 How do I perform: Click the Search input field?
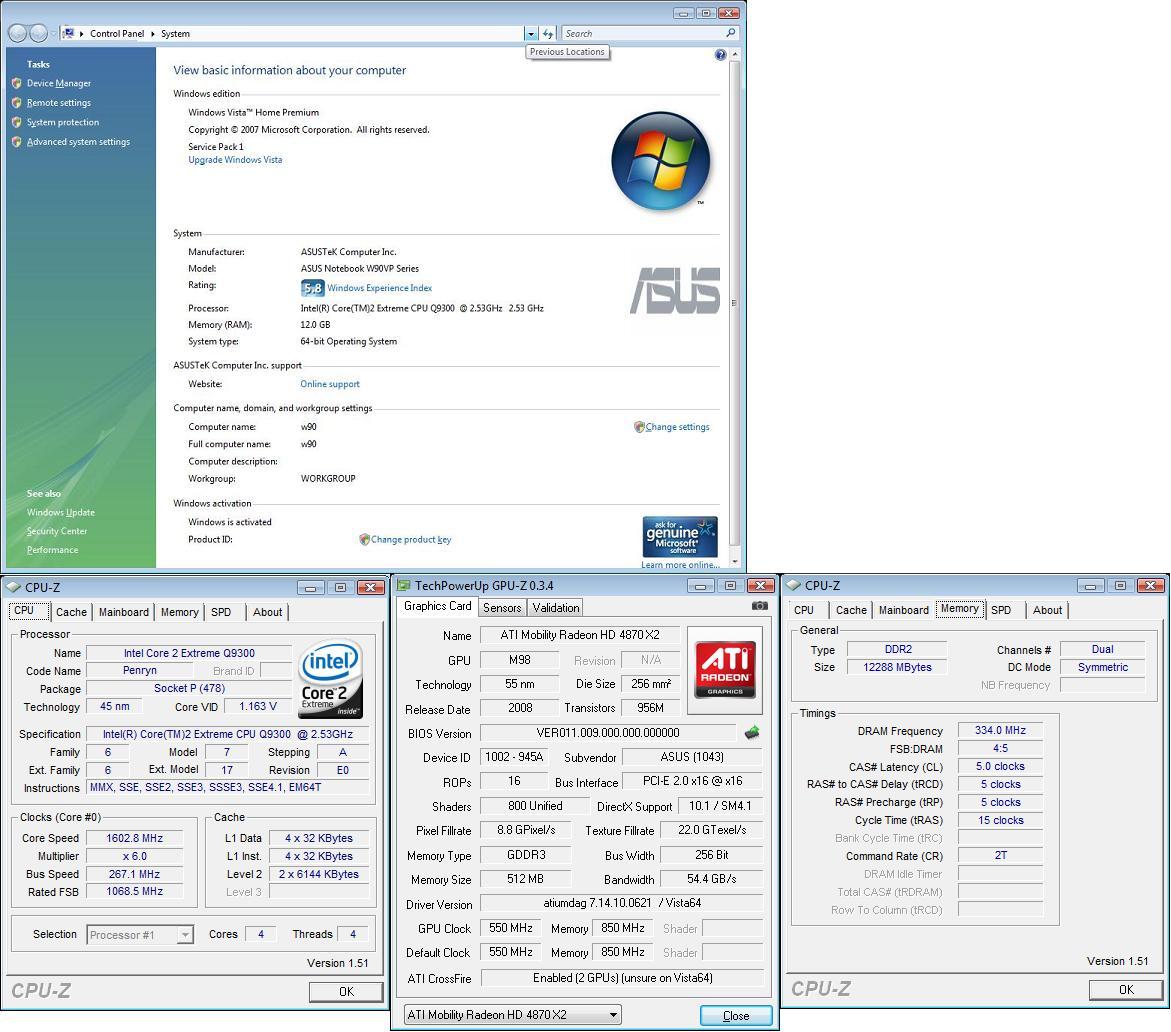coord(644,34)
